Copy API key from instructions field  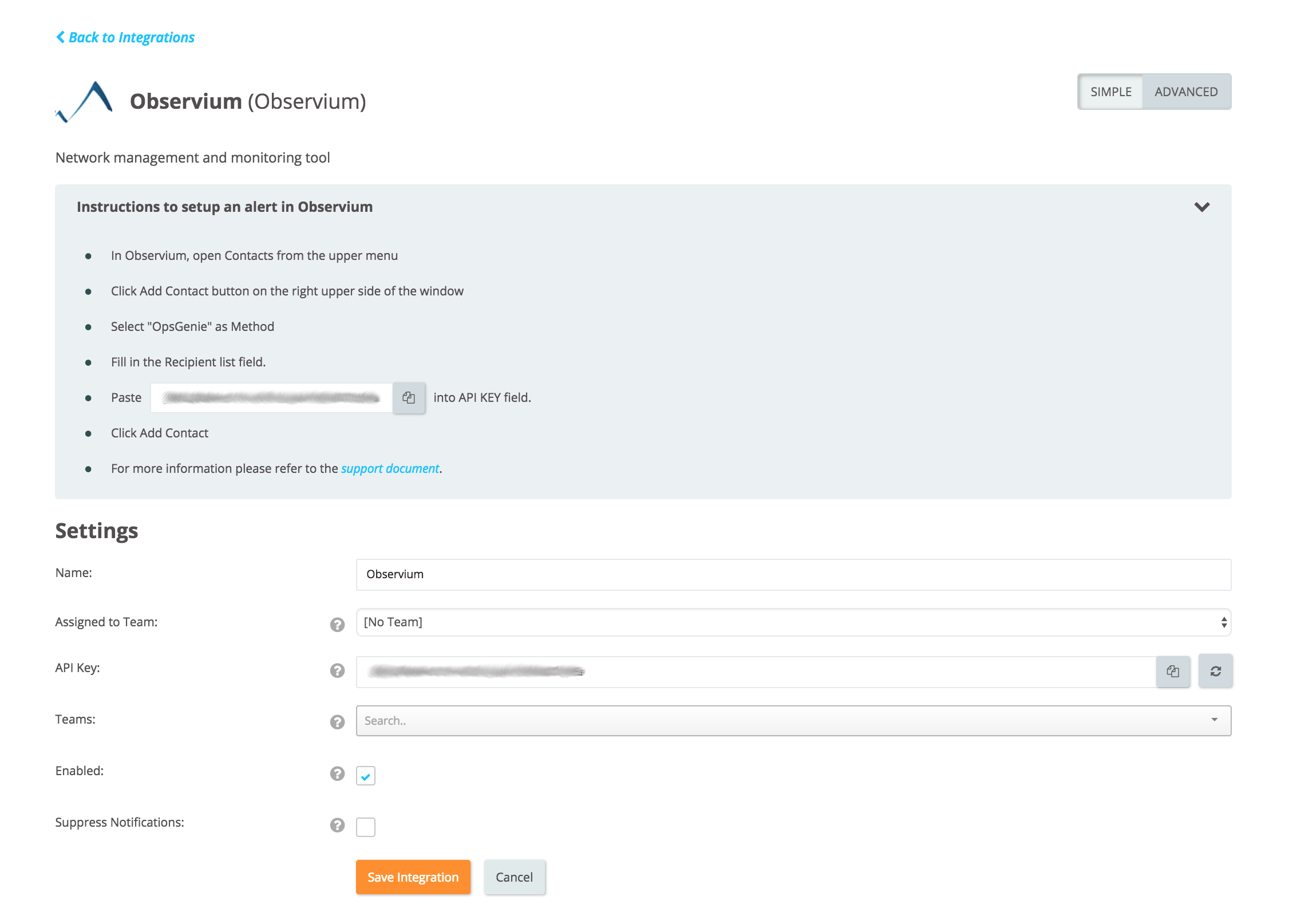408,397
